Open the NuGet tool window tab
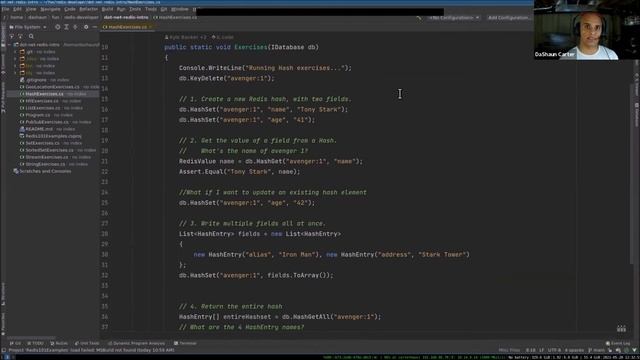This screenshot has width=640, height=360. pos(59,343)
